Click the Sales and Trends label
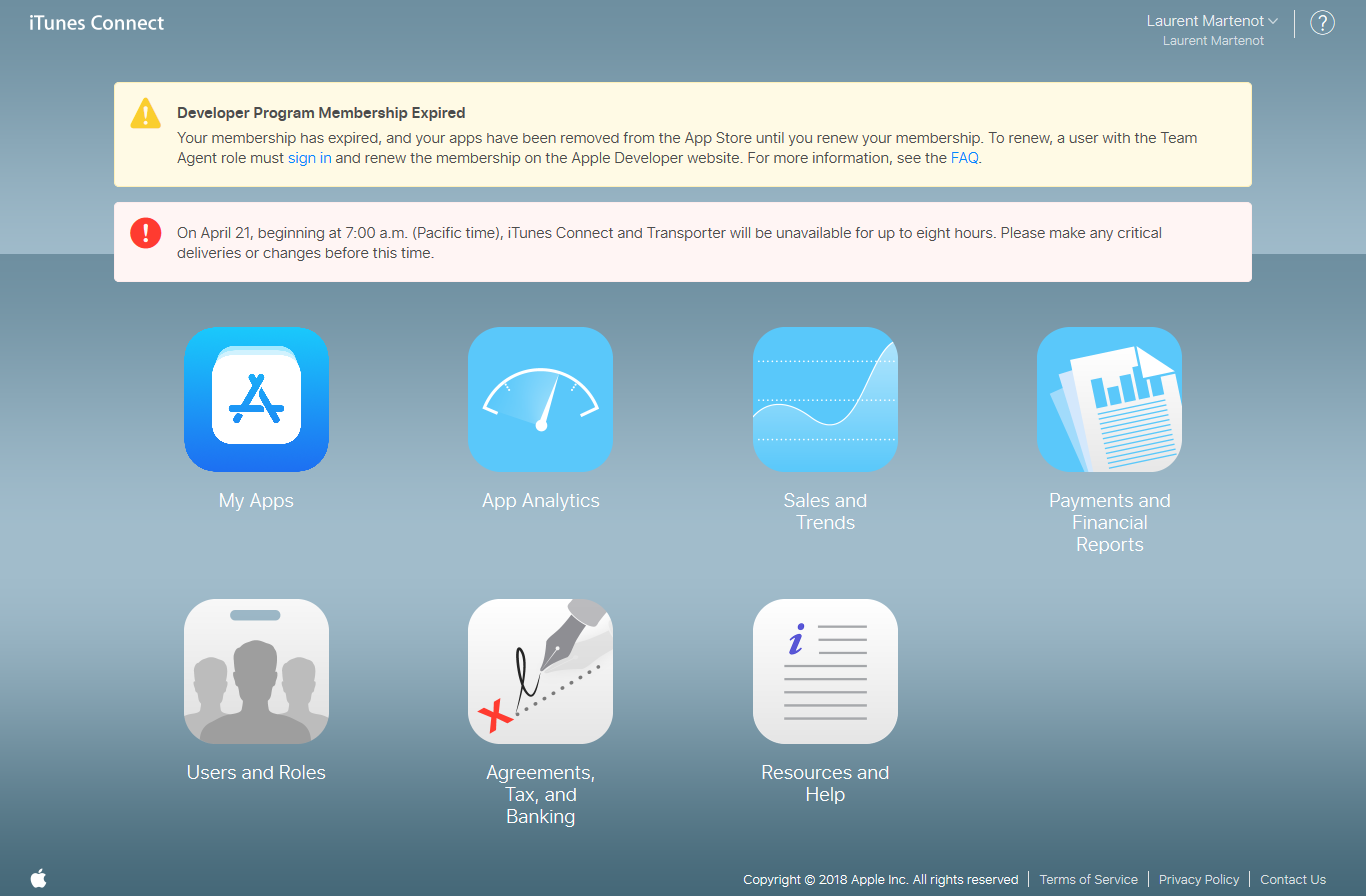 click(x=825, y=512)
